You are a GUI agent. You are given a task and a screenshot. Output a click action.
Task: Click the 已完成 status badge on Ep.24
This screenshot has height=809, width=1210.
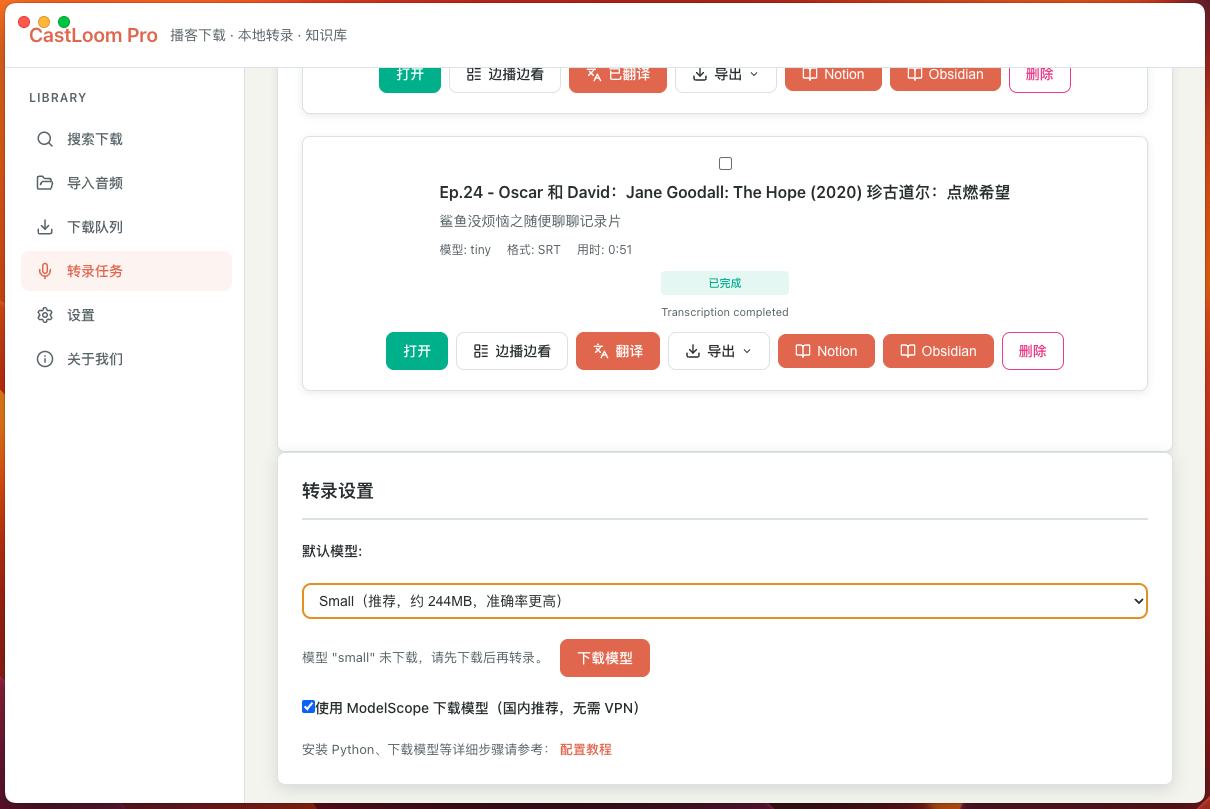tap(725, 283)
